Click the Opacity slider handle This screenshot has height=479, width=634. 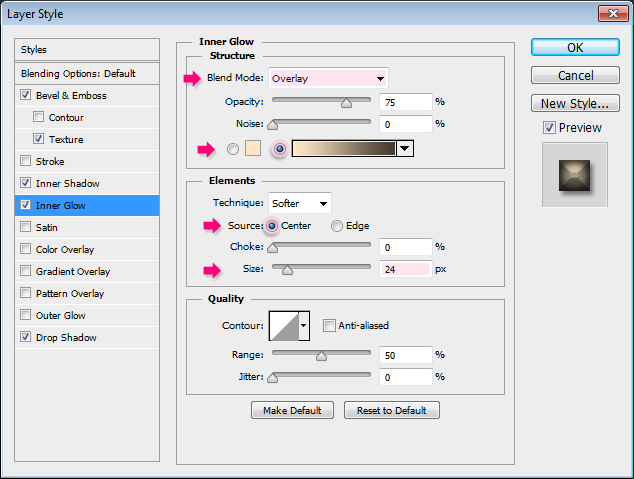346,103
